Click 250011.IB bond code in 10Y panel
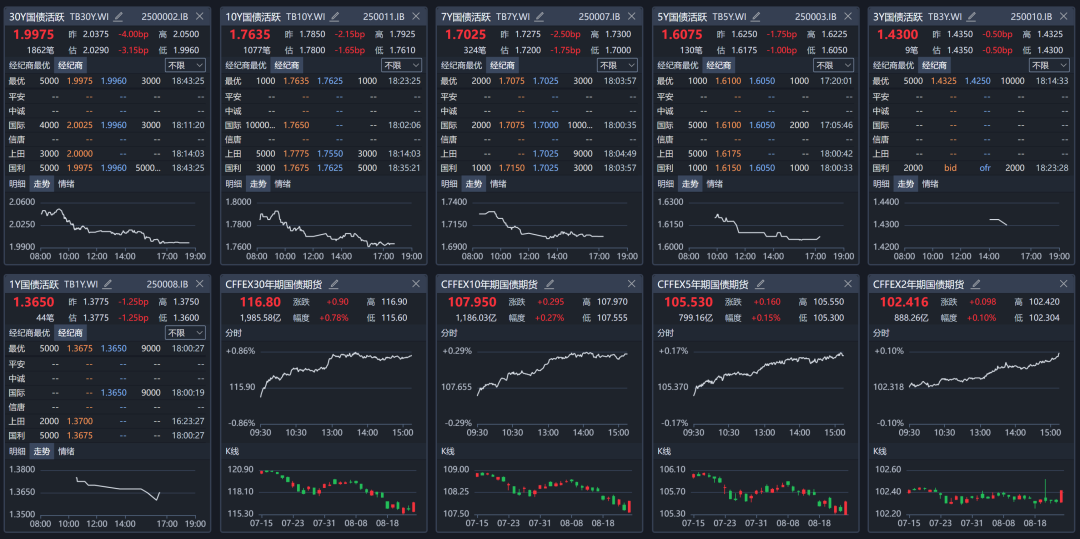Screen dimensions: 1080x539 [383, 16]
